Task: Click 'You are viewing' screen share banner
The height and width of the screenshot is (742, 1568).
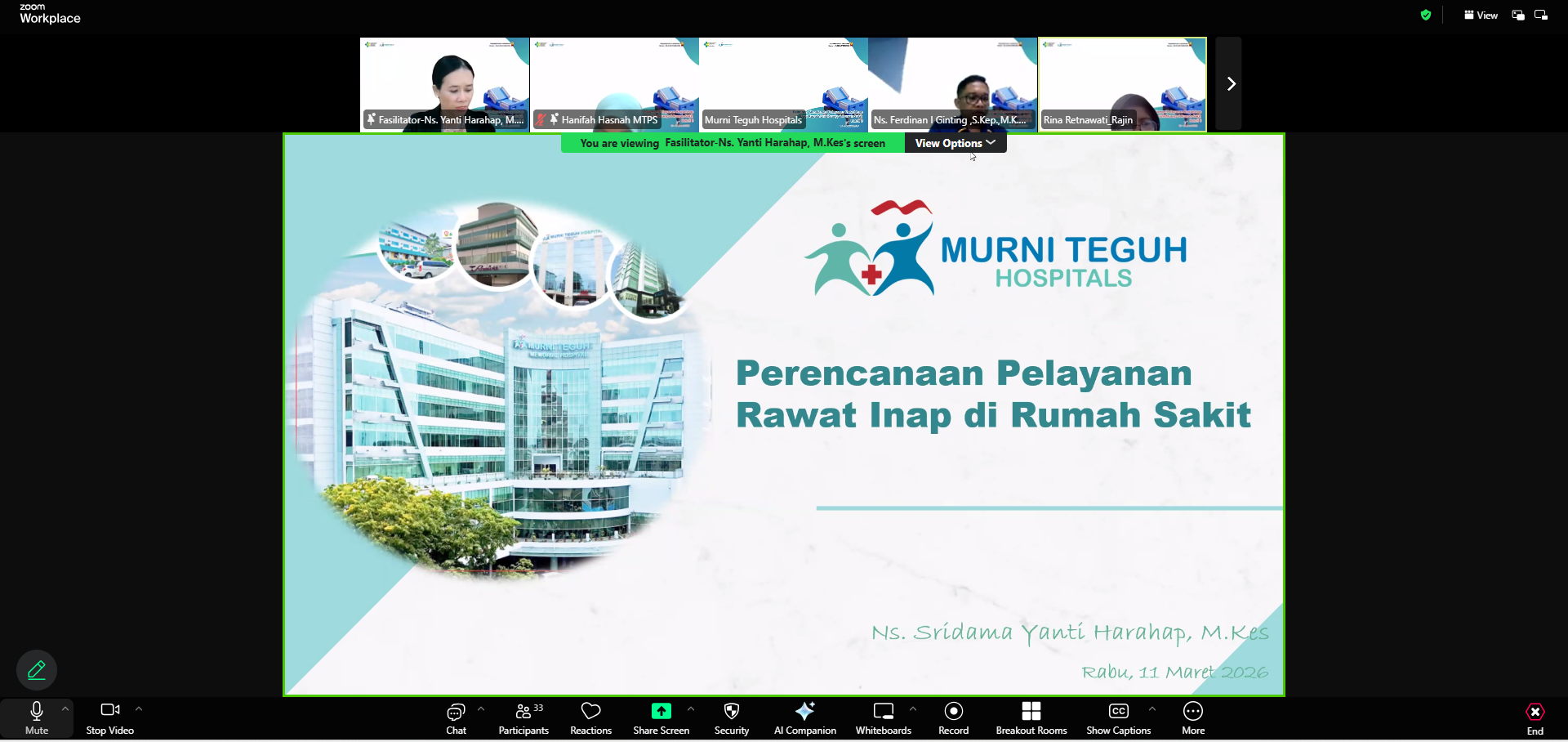Action: pos(733,143)
